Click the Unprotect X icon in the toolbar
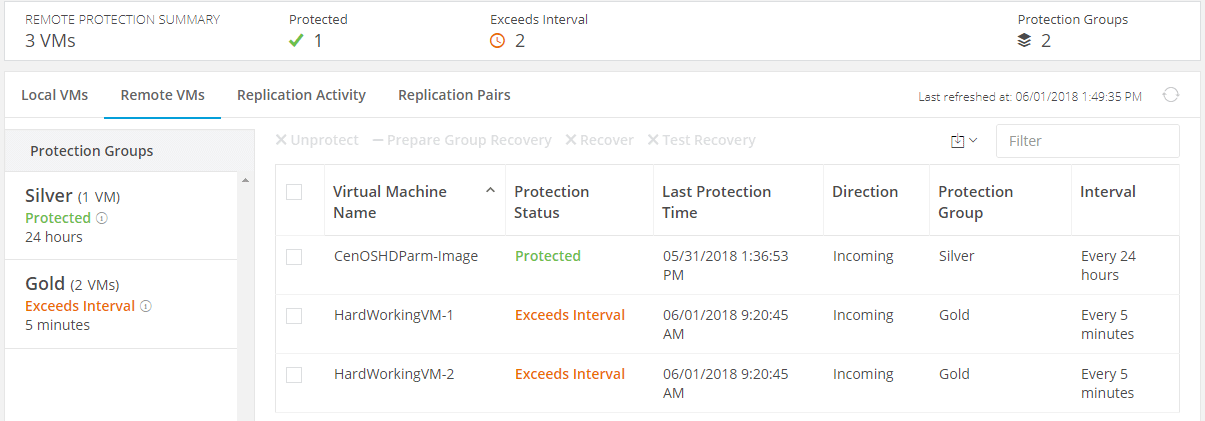 click(281, 140)
